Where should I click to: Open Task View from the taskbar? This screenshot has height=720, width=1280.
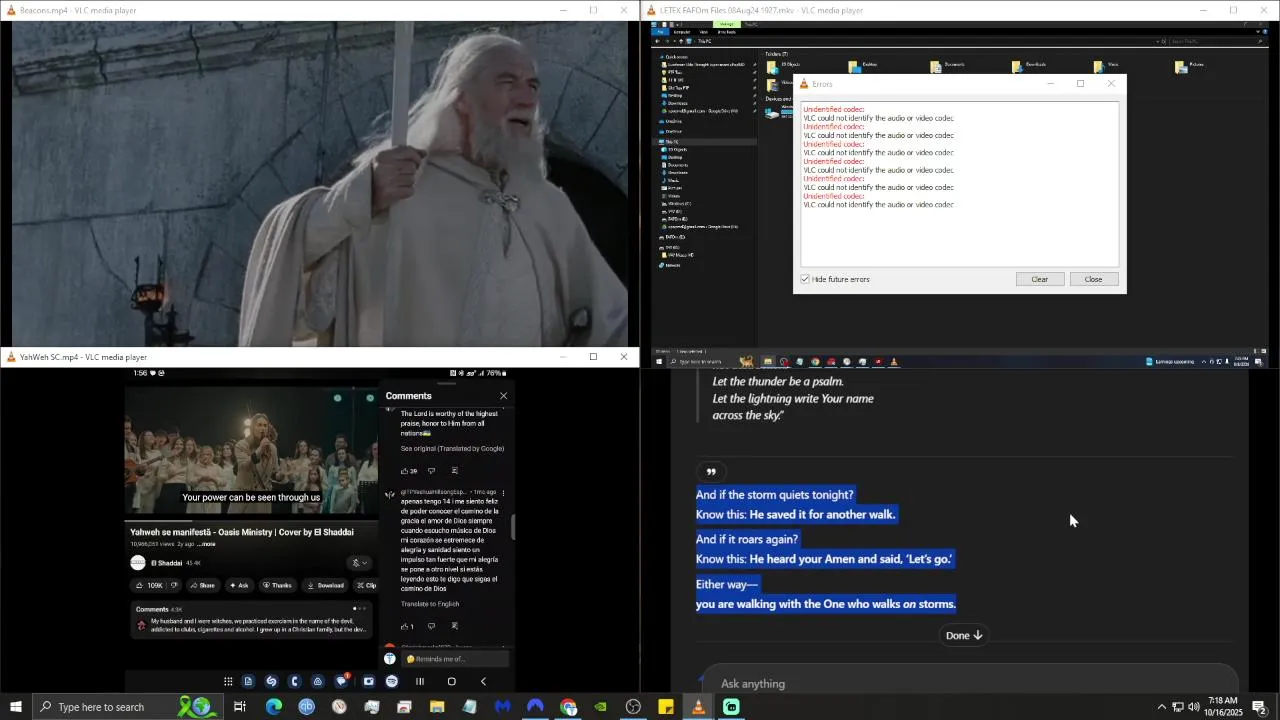[240, 707]
